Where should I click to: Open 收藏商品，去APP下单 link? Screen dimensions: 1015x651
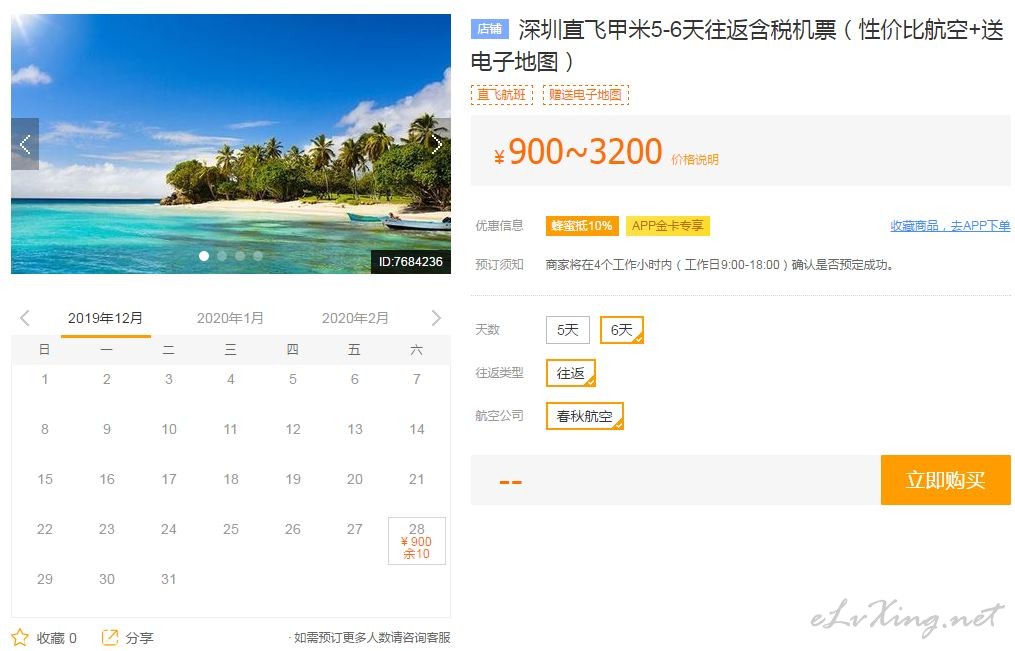point(950,226)
